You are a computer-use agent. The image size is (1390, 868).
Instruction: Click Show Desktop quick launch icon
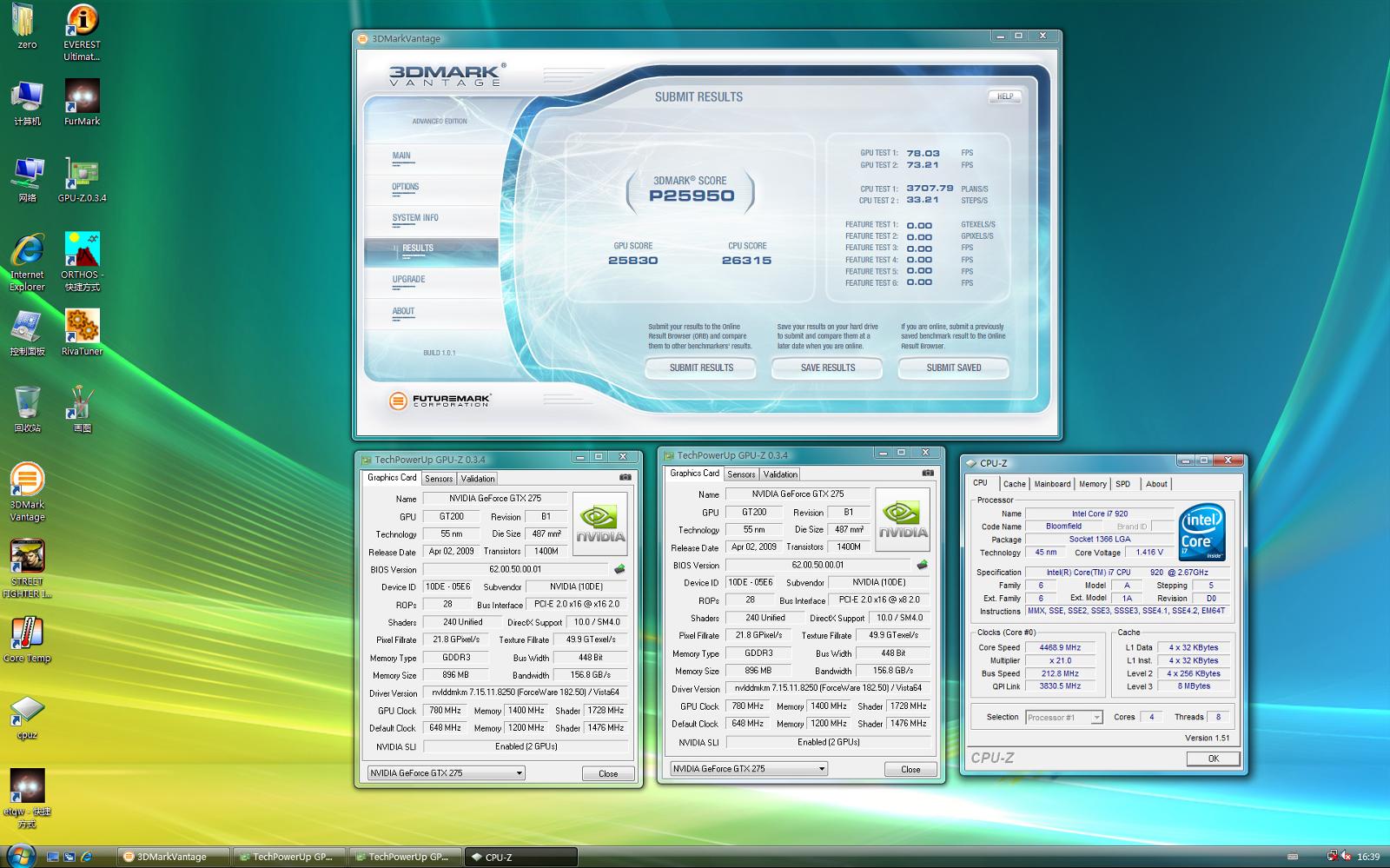click(x=52, y=857)
